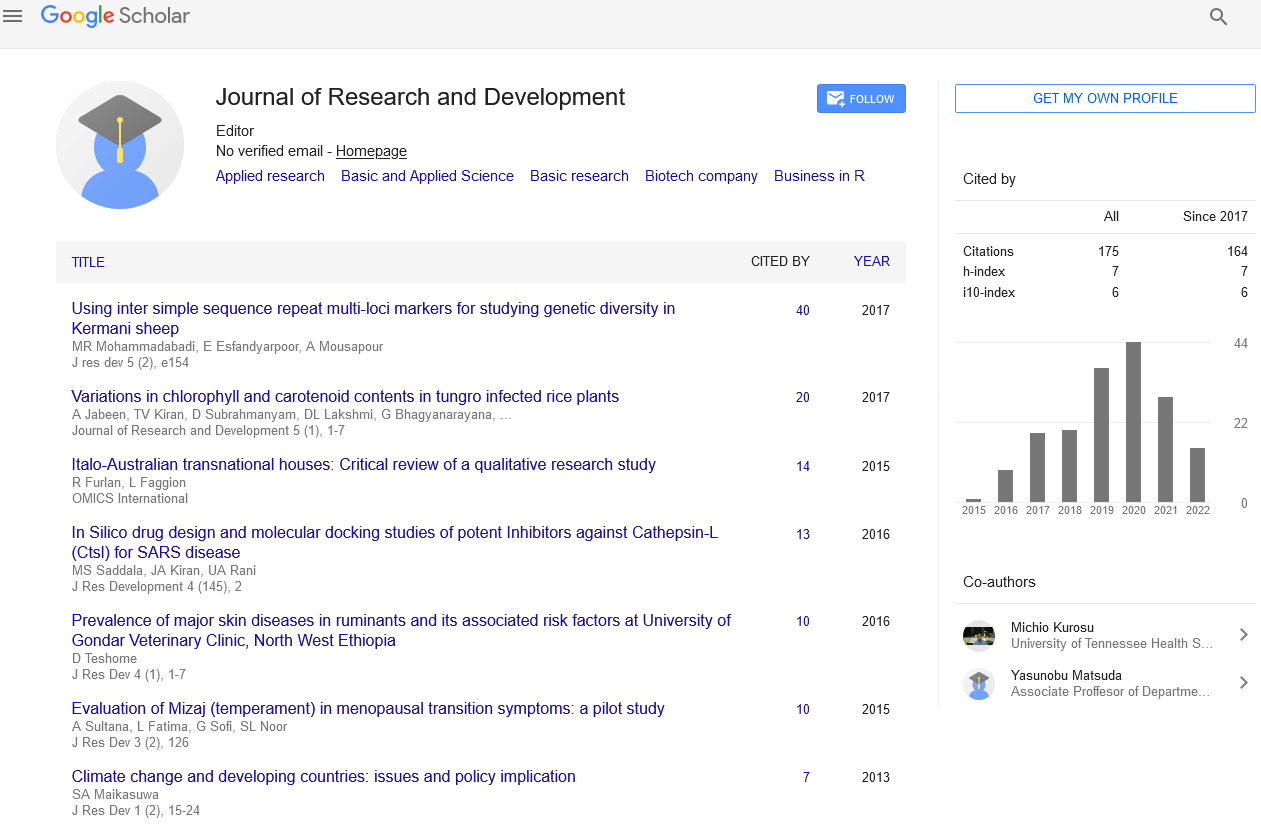
Task: Open the Homepage link
Action: point(371,151)
